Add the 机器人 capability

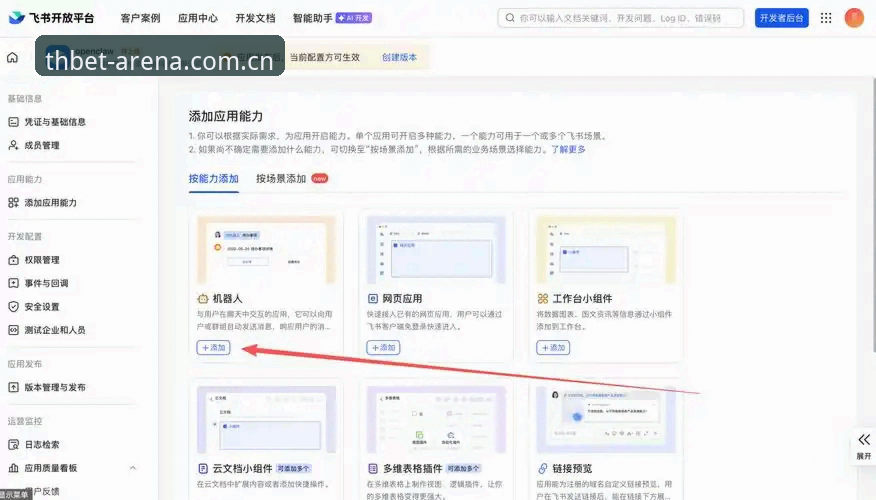point(213,347)
